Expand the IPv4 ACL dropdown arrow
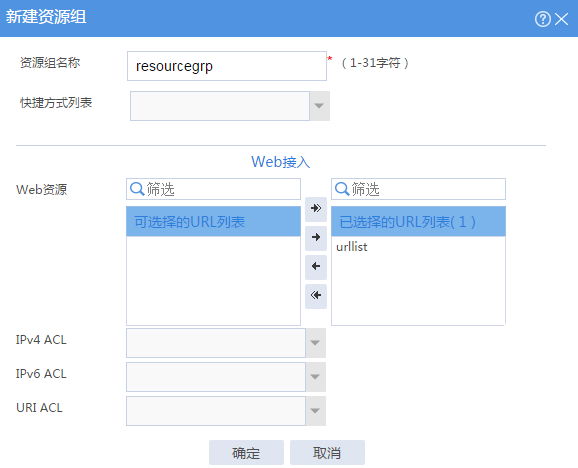Viewport: 578px width, 468px height. pos(315,343)
